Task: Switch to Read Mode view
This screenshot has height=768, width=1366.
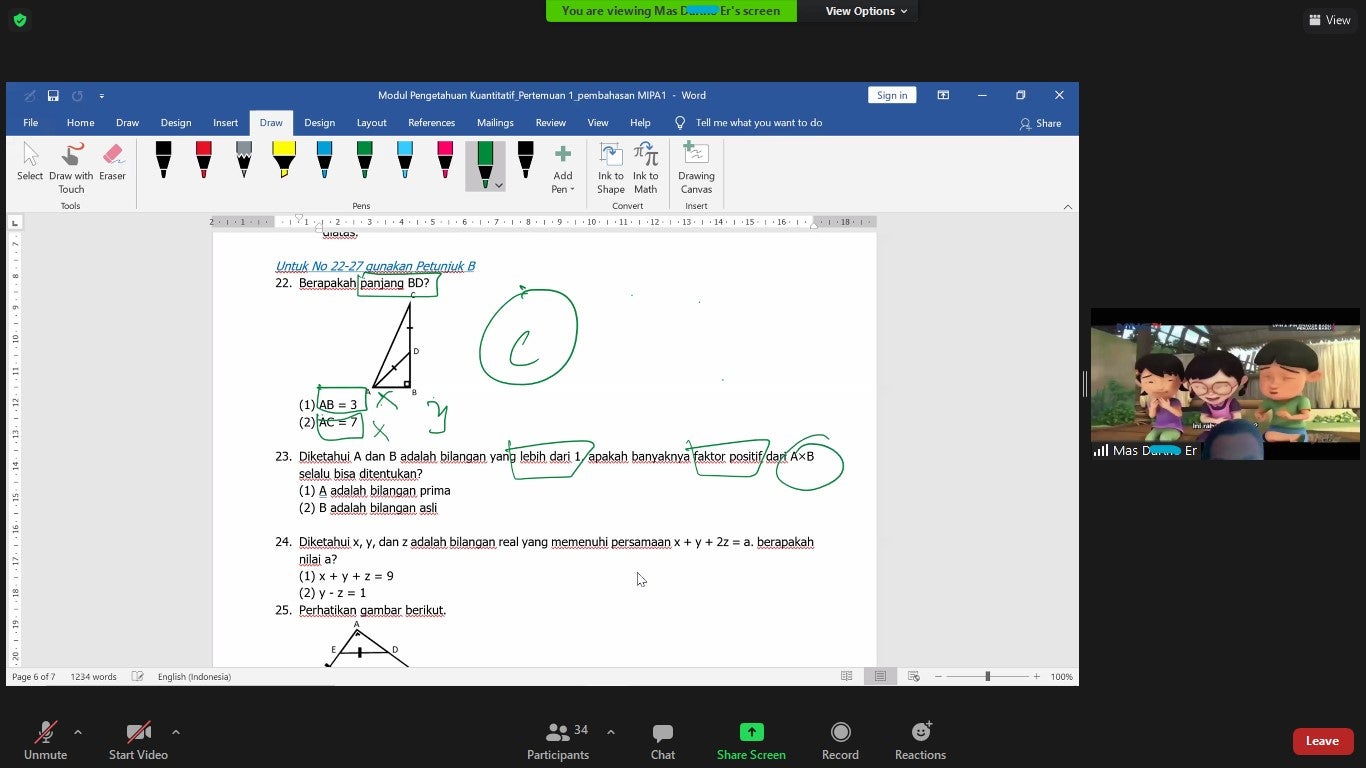Action: 847,677
